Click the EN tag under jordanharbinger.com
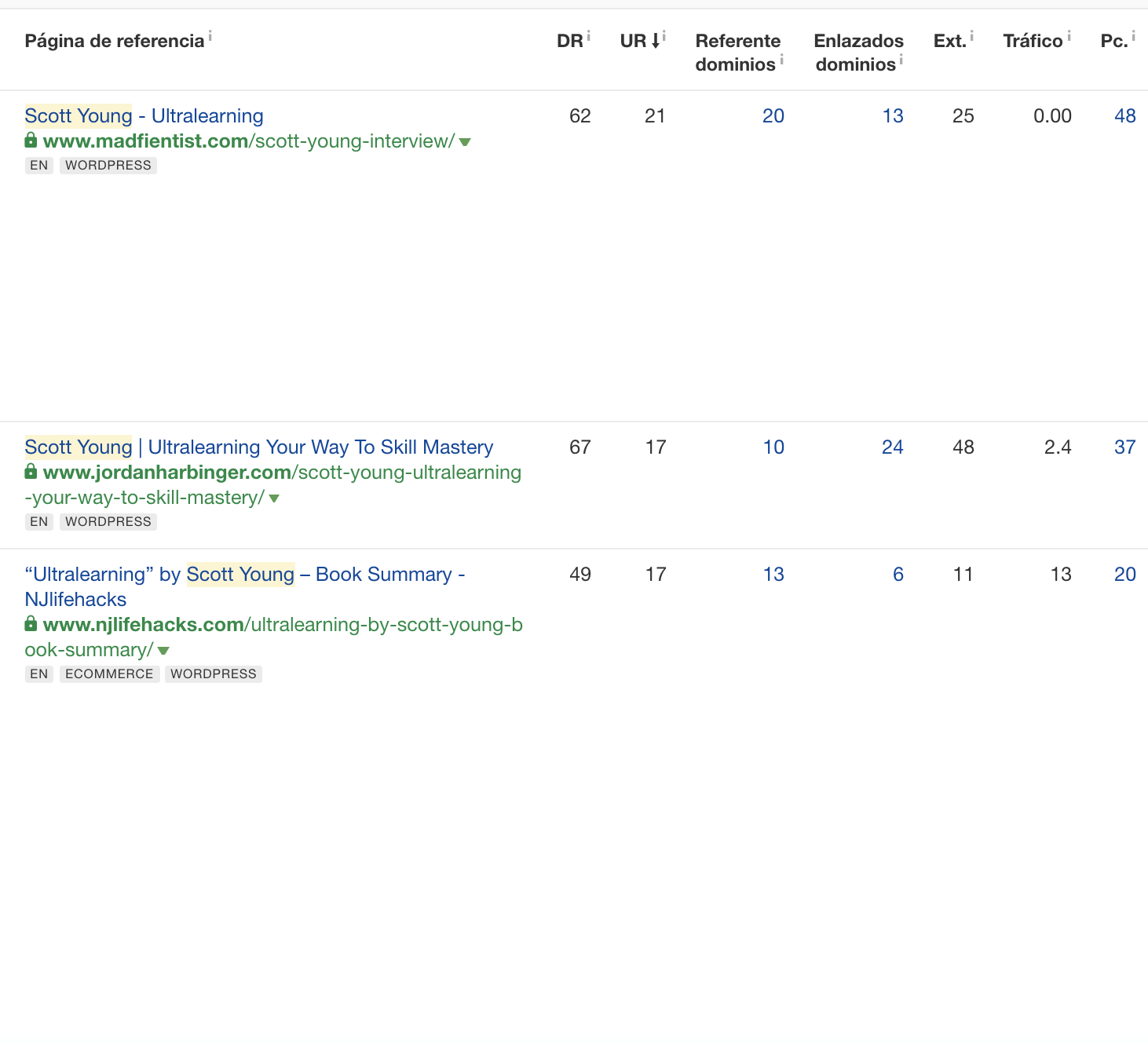The image size is (1148, 1044). pos(39,522)
